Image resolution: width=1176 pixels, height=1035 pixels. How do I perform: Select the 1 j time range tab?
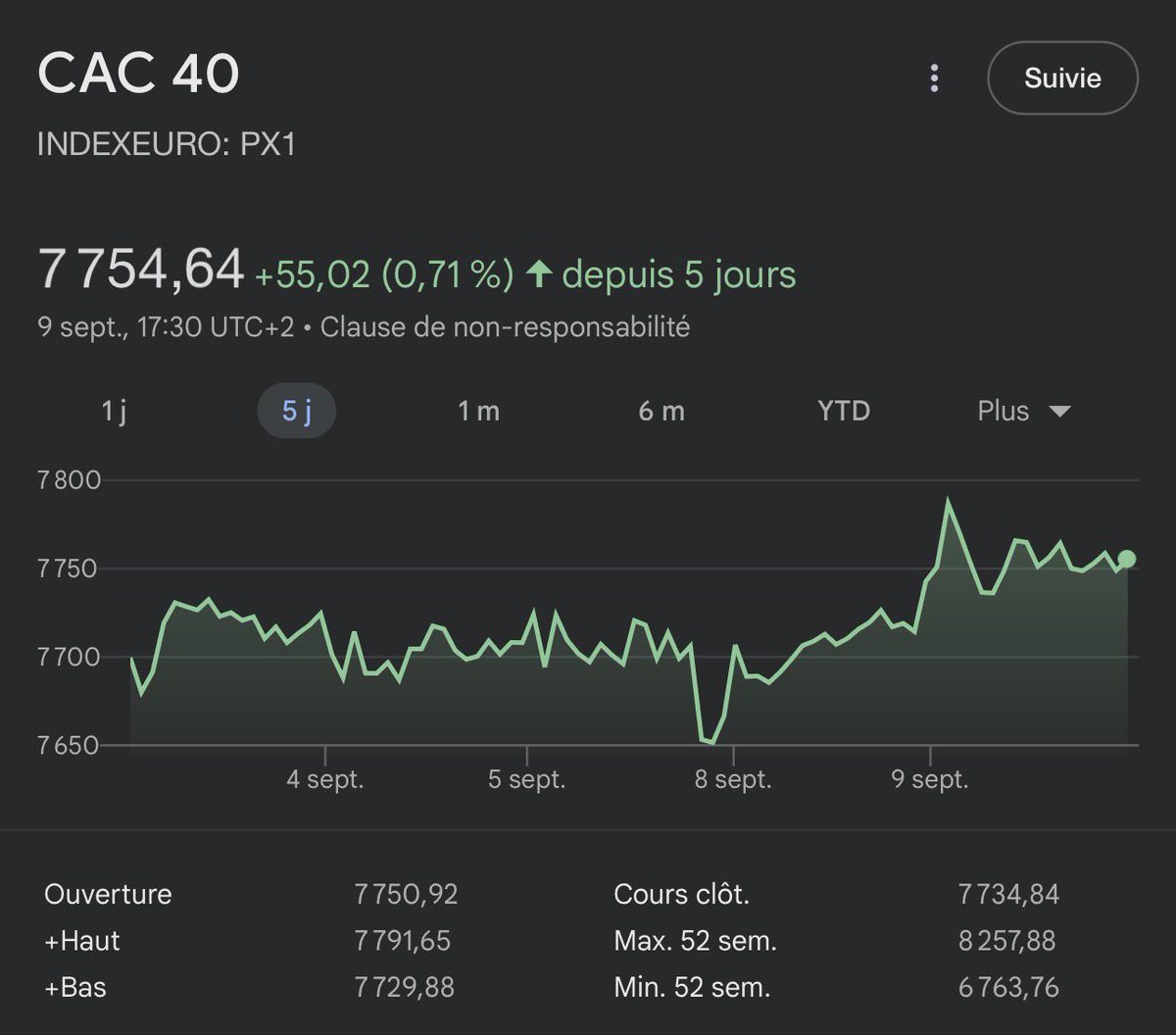pos(114,411)
